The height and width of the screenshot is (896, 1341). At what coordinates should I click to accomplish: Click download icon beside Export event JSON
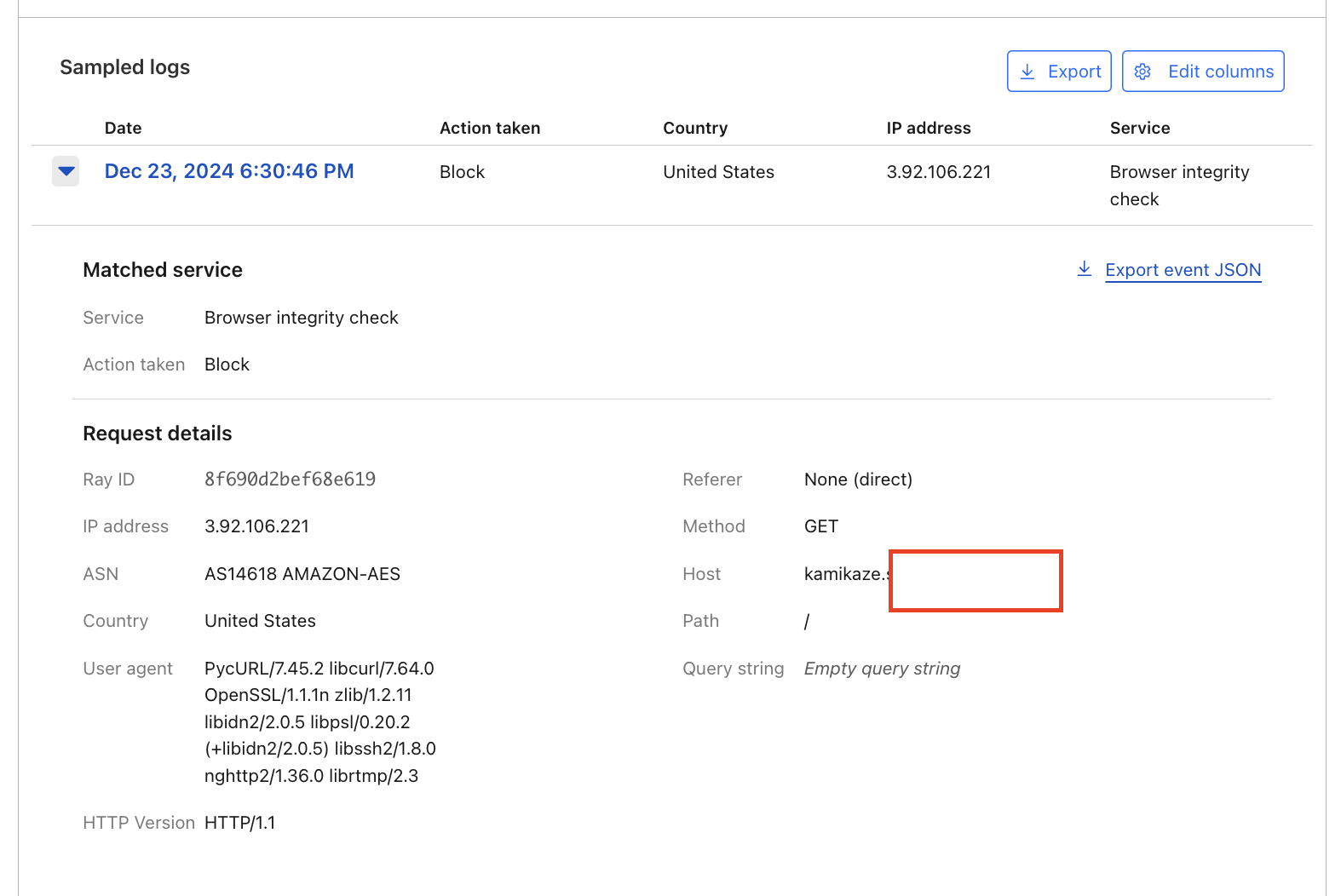(x=1085, y=269)
